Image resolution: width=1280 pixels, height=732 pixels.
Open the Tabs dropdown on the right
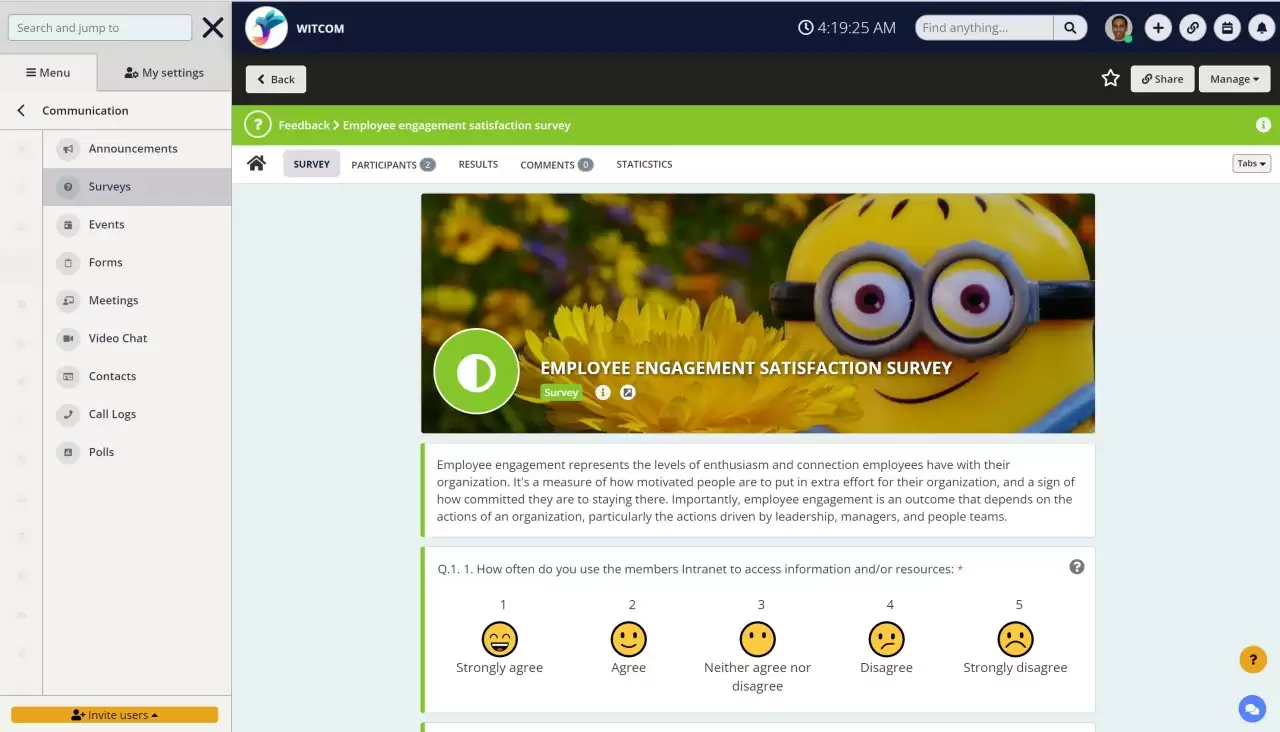pos(1251,162)
